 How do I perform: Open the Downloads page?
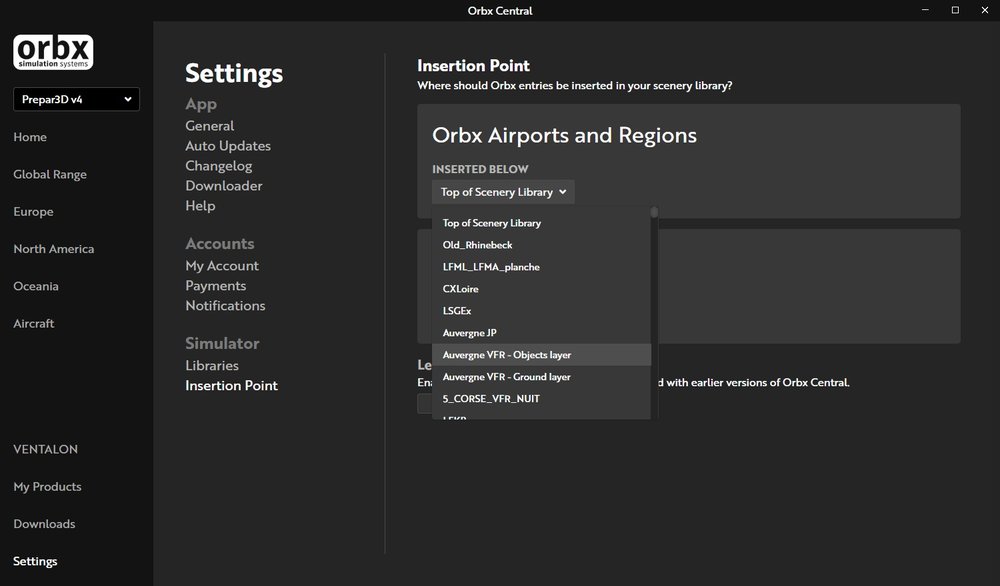(44, 524)
